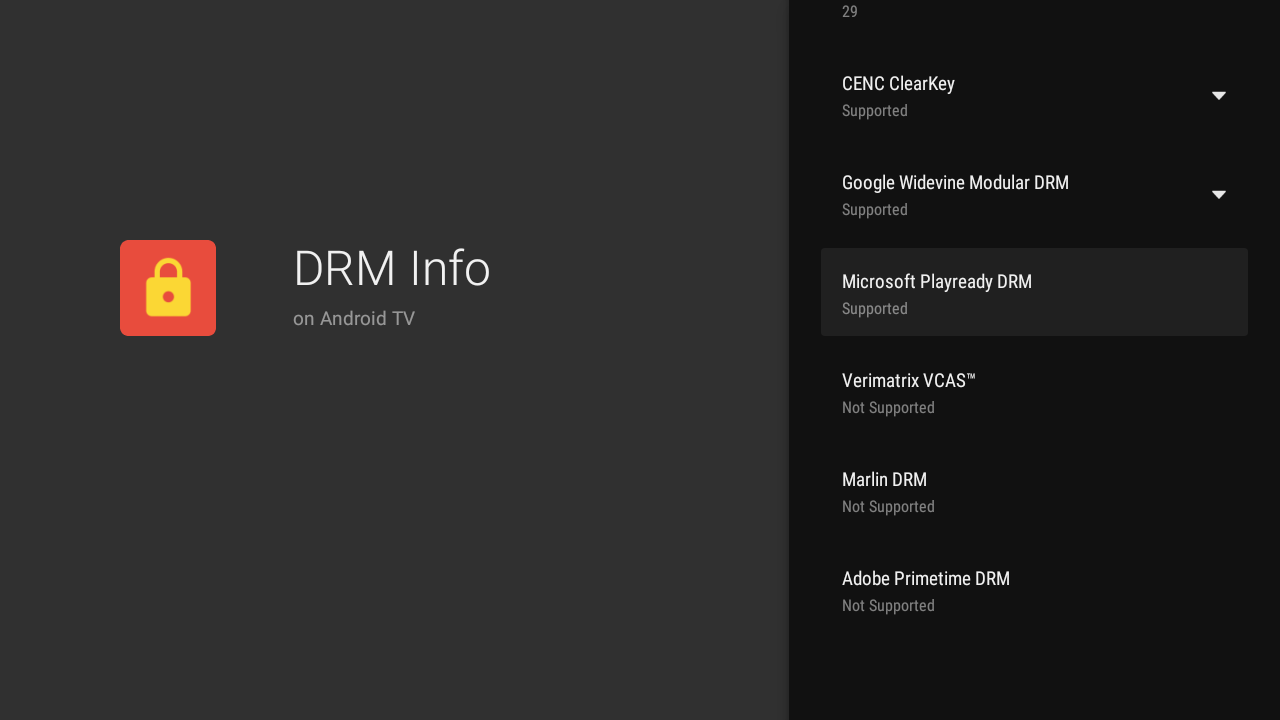Viewport: 1280px width, 720px height.
Task: Click Not Supported under Adobe Primetime DRM
Action: [x=888, y=605]
